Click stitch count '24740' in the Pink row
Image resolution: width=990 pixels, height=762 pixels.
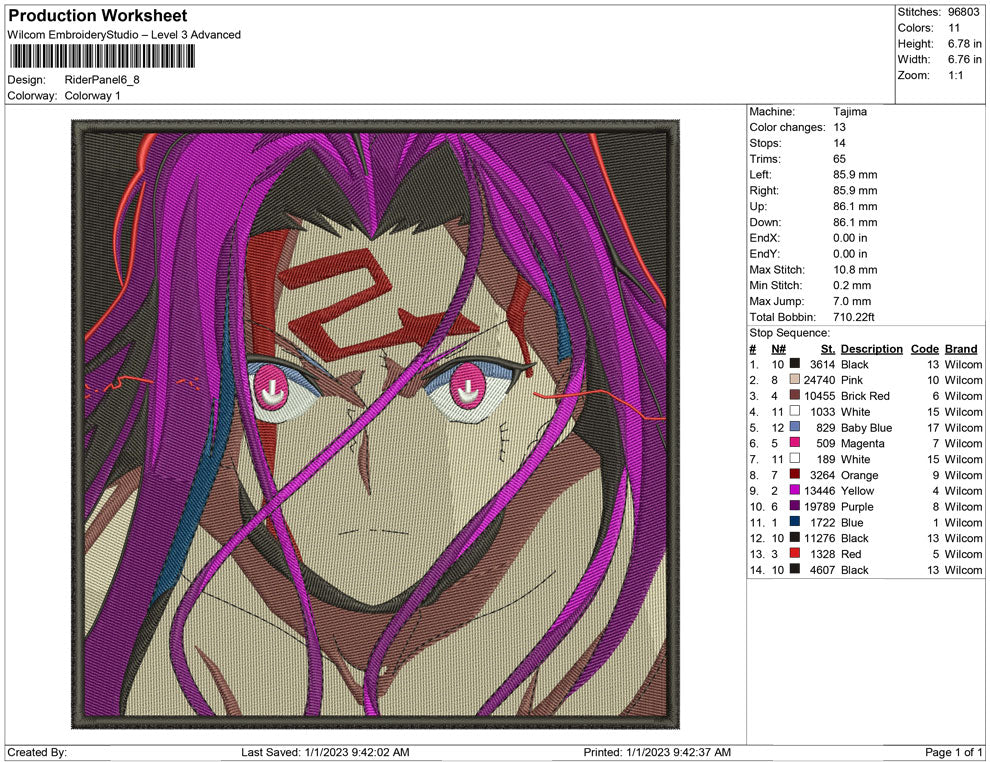point(819,380)
